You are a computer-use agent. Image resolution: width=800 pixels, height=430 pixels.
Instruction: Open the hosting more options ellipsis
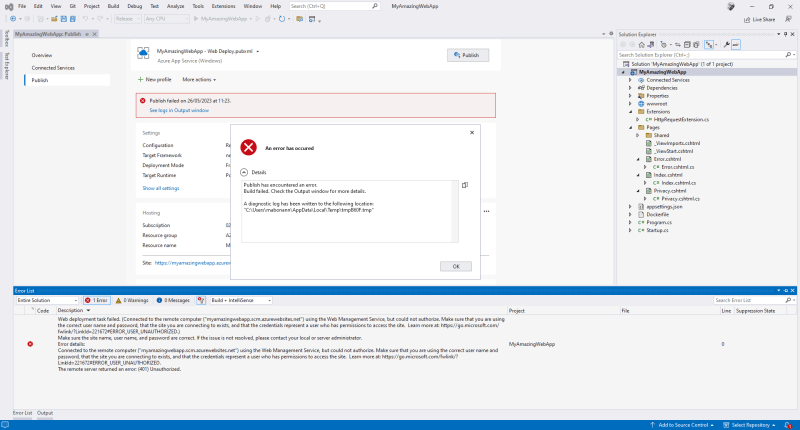click(x=486, y=211)
